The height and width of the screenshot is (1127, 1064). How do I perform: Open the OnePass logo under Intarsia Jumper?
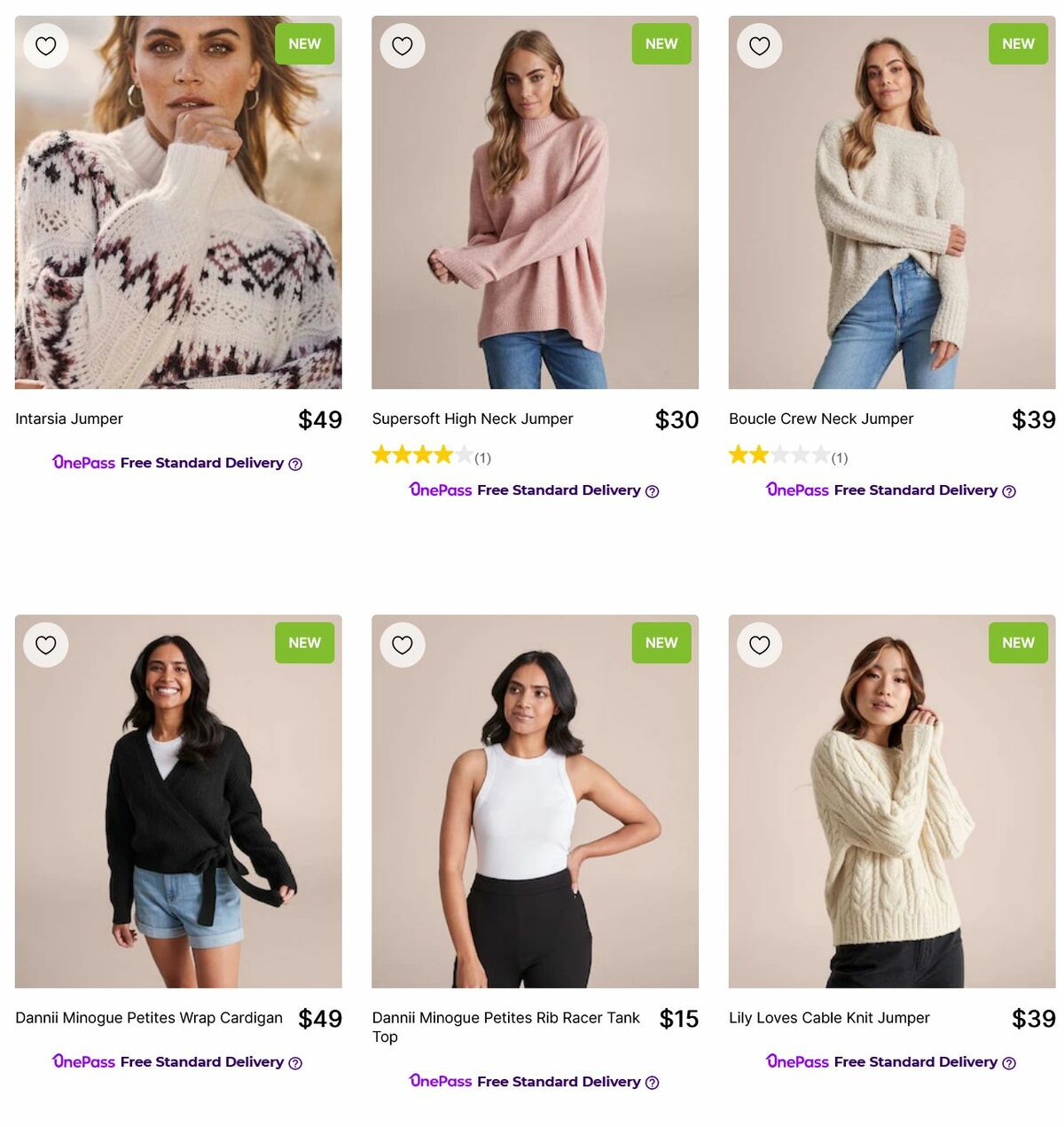coord(83,463)
